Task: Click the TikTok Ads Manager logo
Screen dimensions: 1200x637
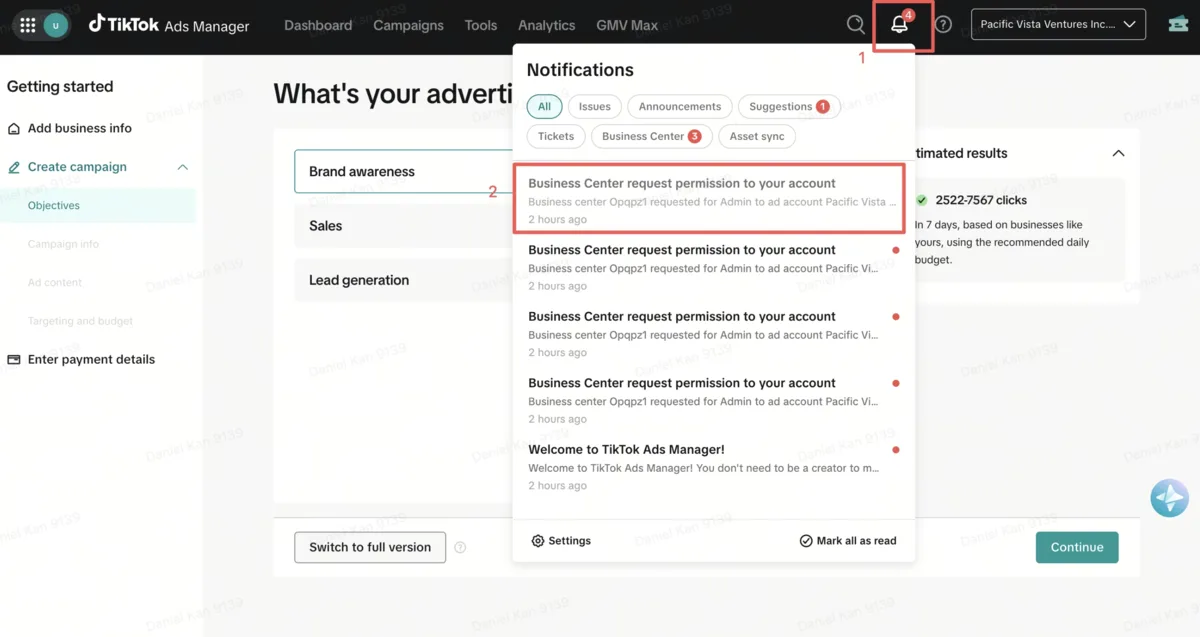Action: pyautogui.click(x=169, y=25)
